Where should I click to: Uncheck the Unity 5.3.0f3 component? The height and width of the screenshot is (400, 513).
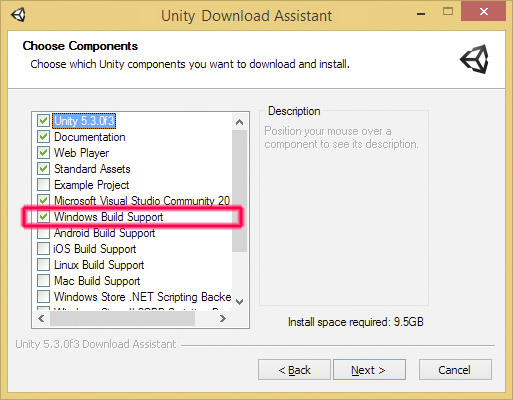pos(43,120)
